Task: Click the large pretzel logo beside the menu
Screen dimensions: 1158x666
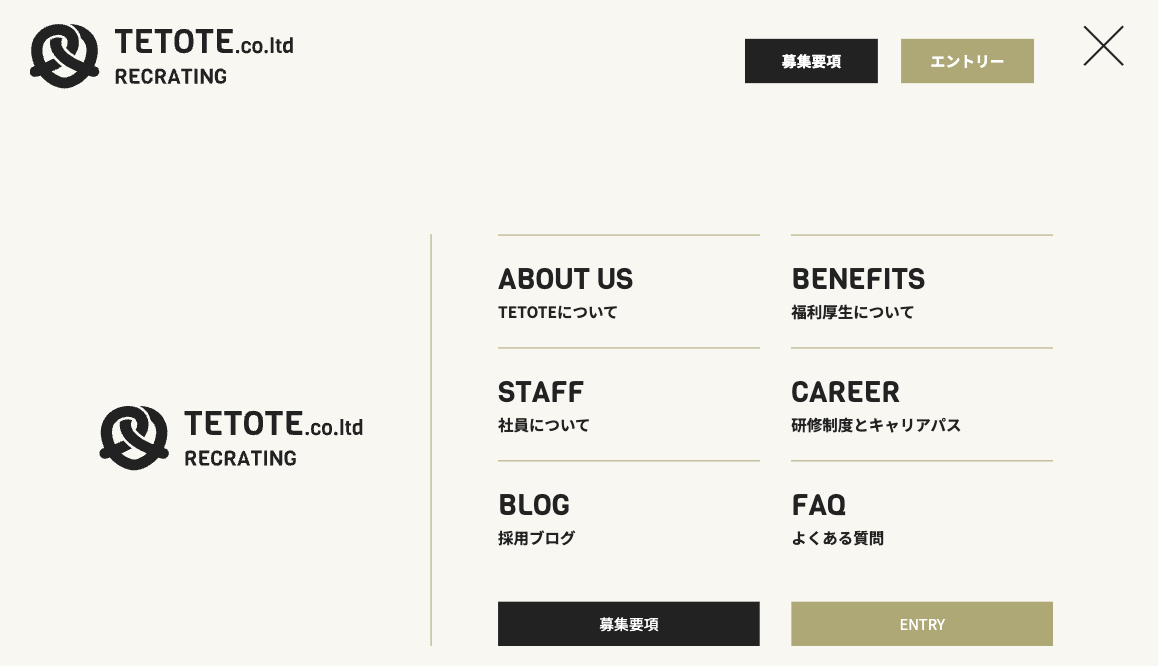Action: click(134, 437)
